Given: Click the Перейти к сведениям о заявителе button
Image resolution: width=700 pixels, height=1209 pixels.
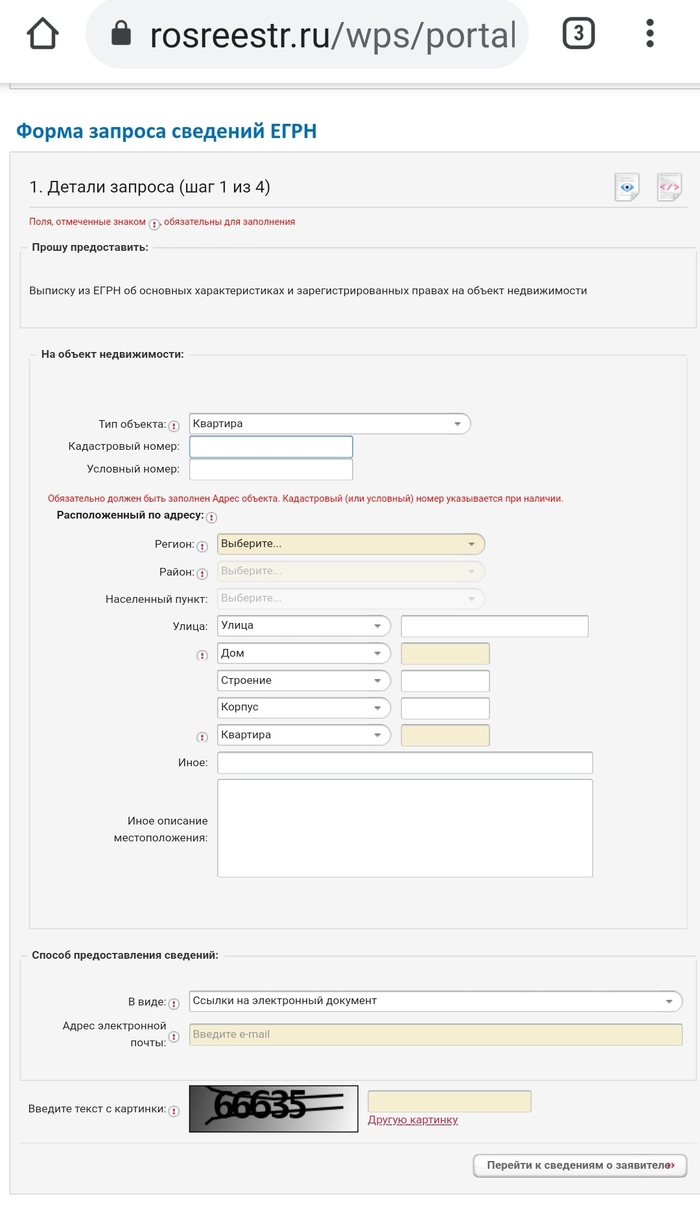Looking at the screenshot, I should pos(579,1165).
